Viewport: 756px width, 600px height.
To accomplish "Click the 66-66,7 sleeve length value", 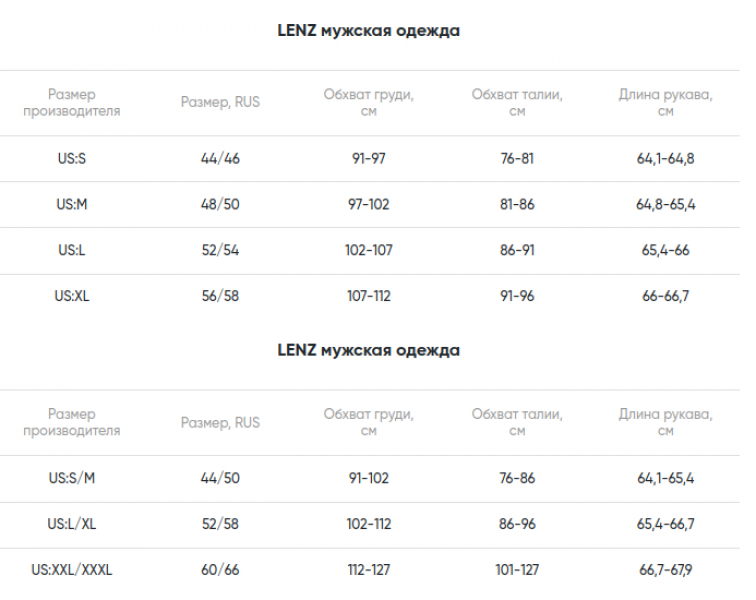I will [x=665, y=296].
